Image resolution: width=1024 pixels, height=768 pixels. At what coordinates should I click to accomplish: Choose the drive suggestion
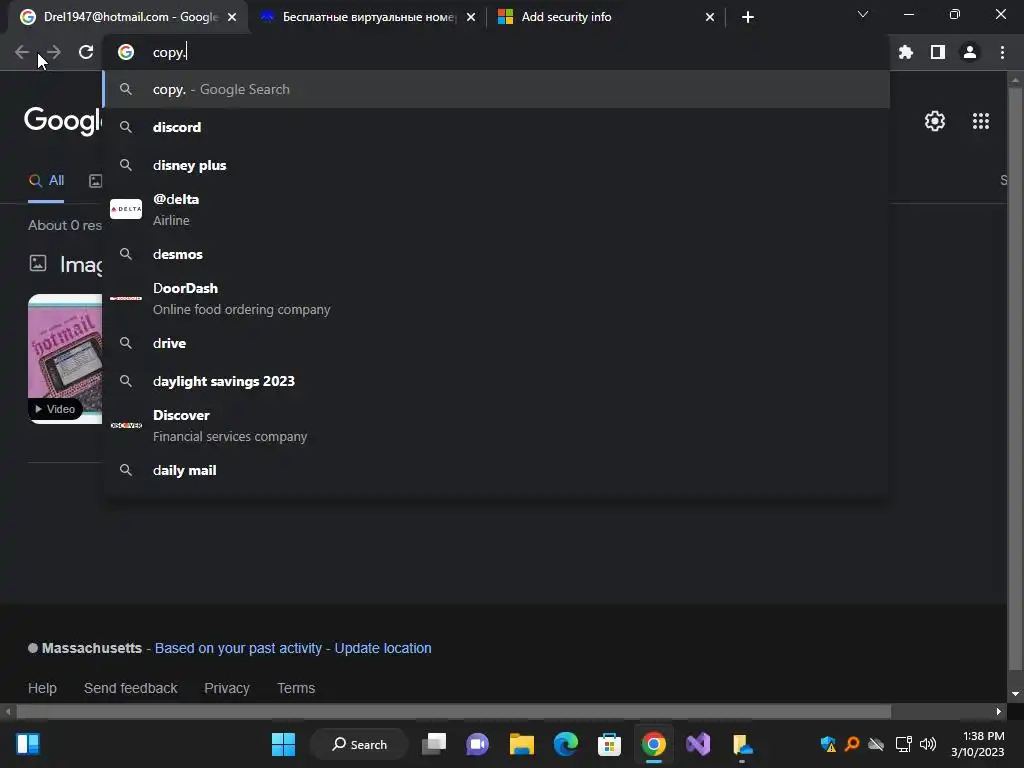[x=496, y=344]
